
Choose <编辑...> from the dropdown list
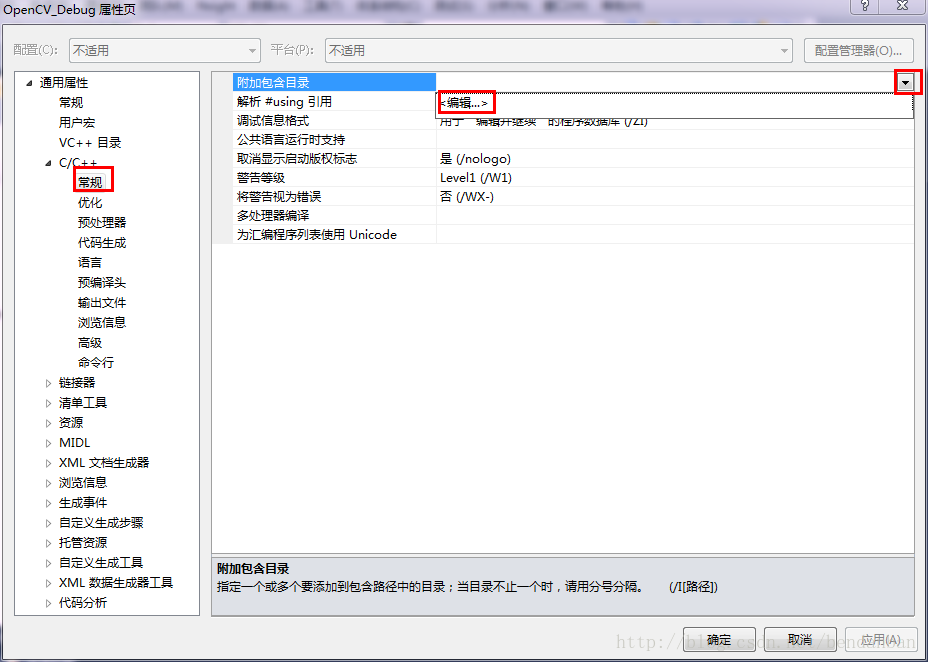tap(465, 103)
